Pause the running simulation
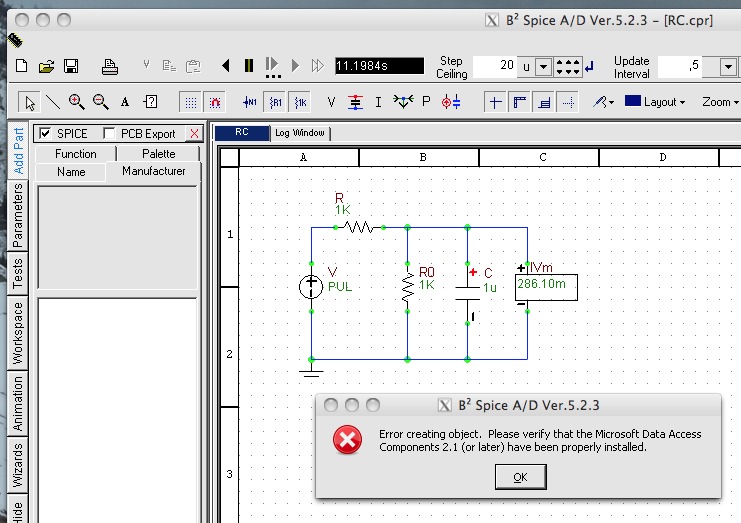This screenshot has width=741, height=523. (x=249, y=66)
